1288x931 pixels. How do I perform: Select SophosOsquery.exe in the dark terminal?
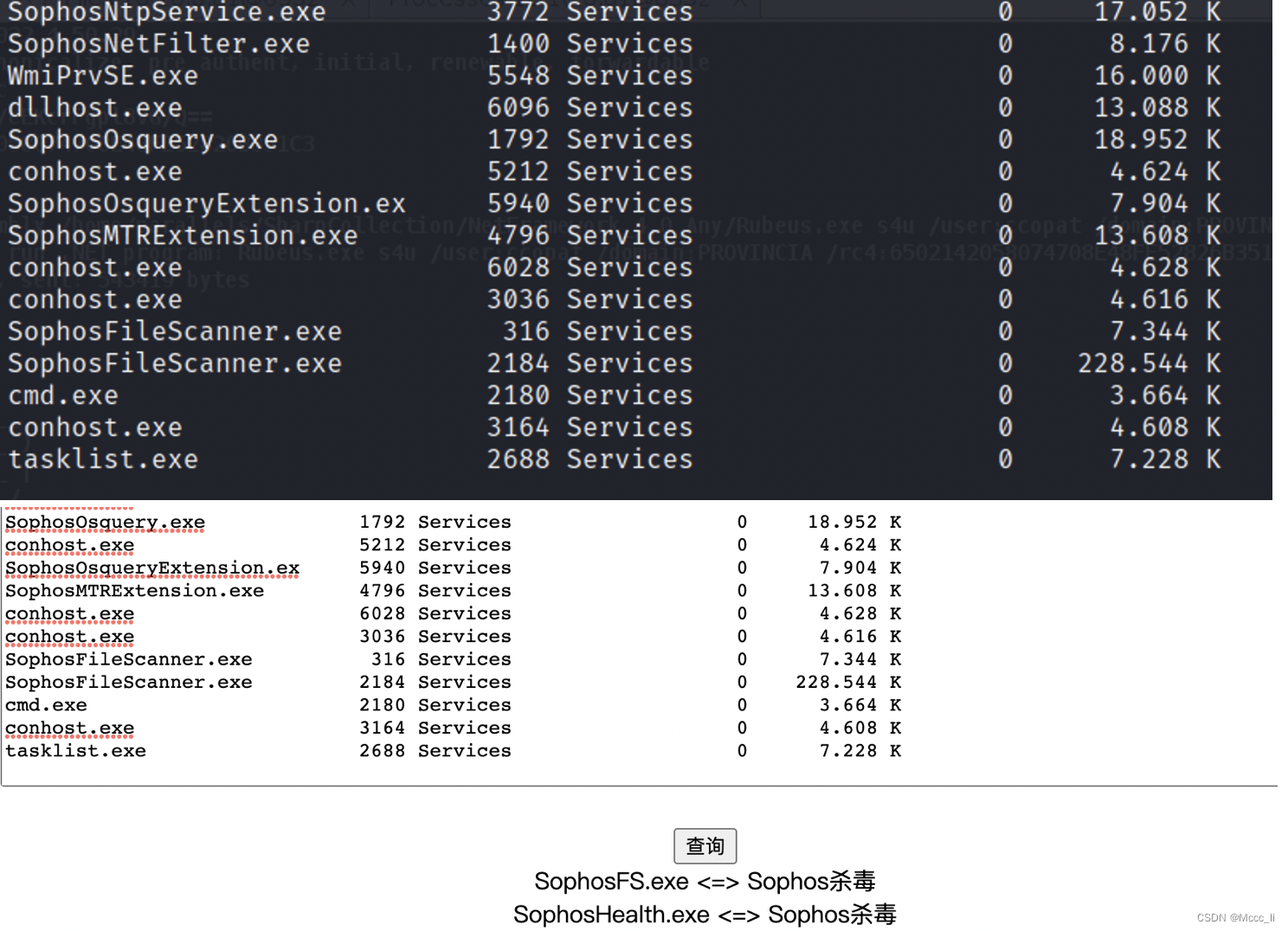143,140
